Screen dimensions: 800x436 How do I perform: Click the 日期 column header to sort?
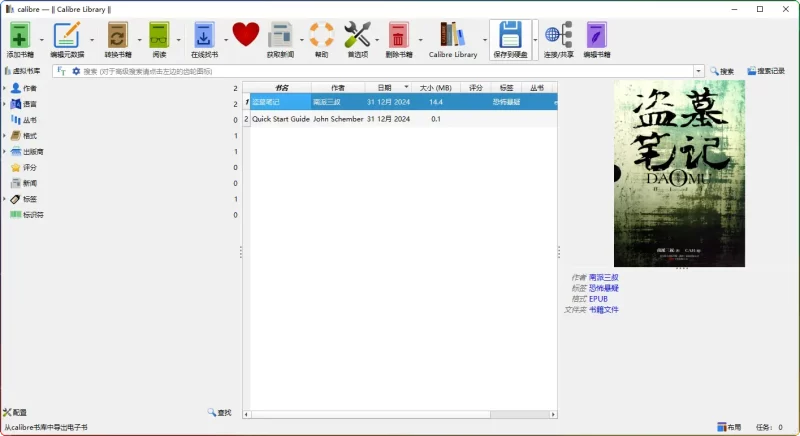[385, 88]
